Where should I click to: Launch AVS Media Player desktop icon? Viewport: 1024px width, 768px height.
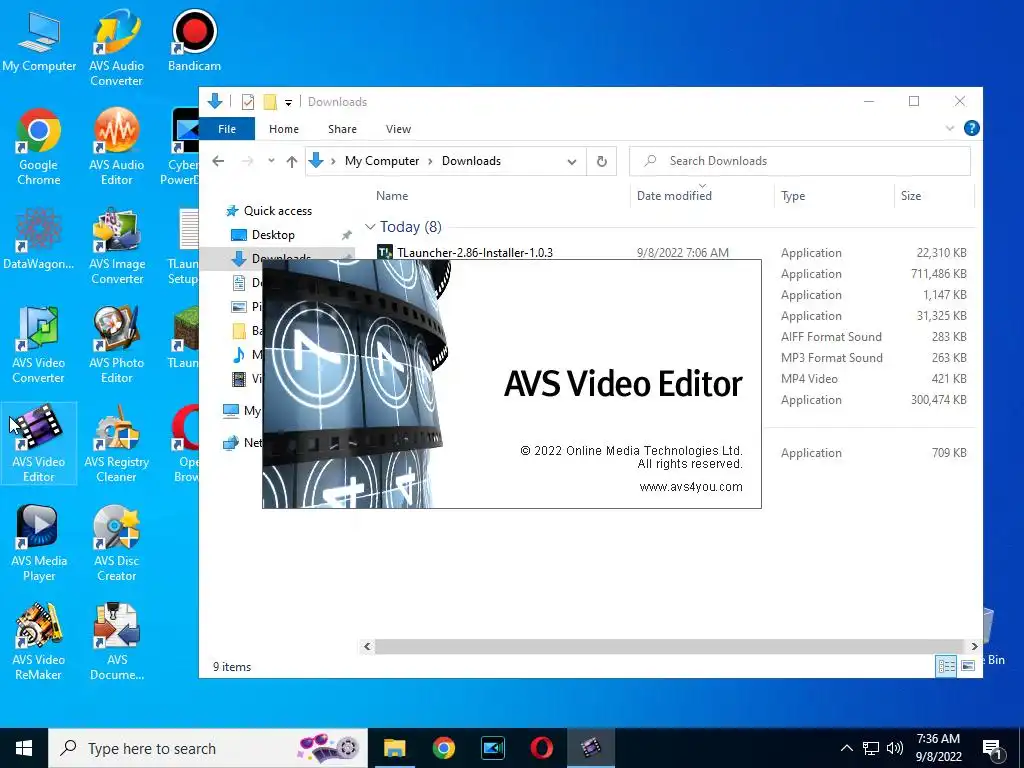(39, 543)
